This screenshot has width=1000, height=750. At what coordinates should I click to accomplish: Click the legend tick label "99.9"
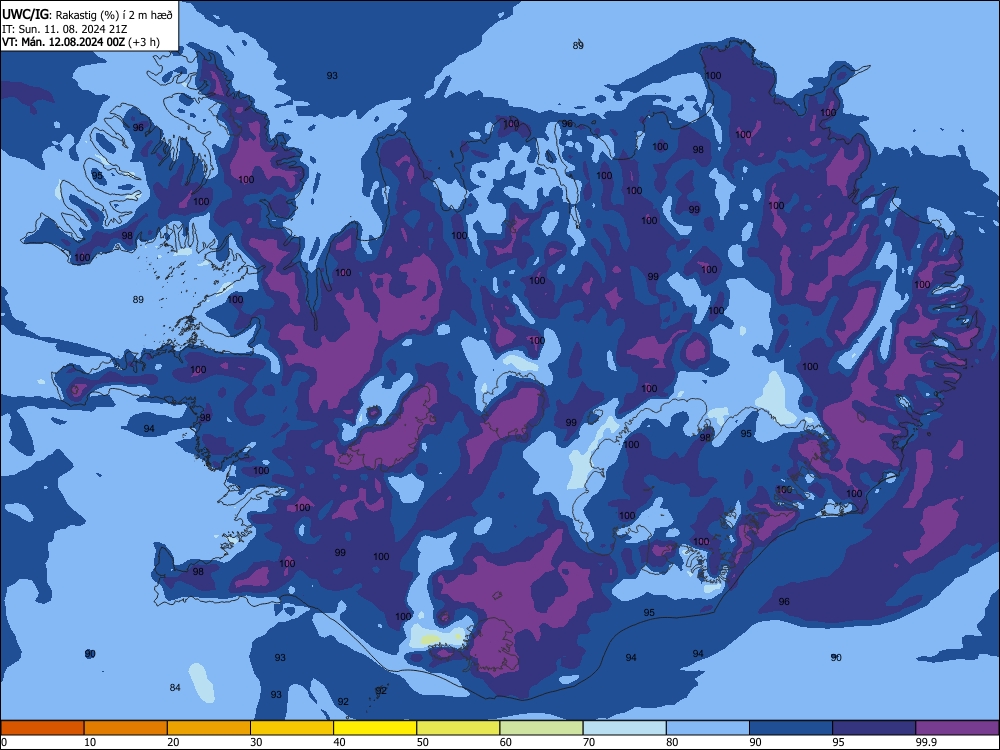[925, 742]
